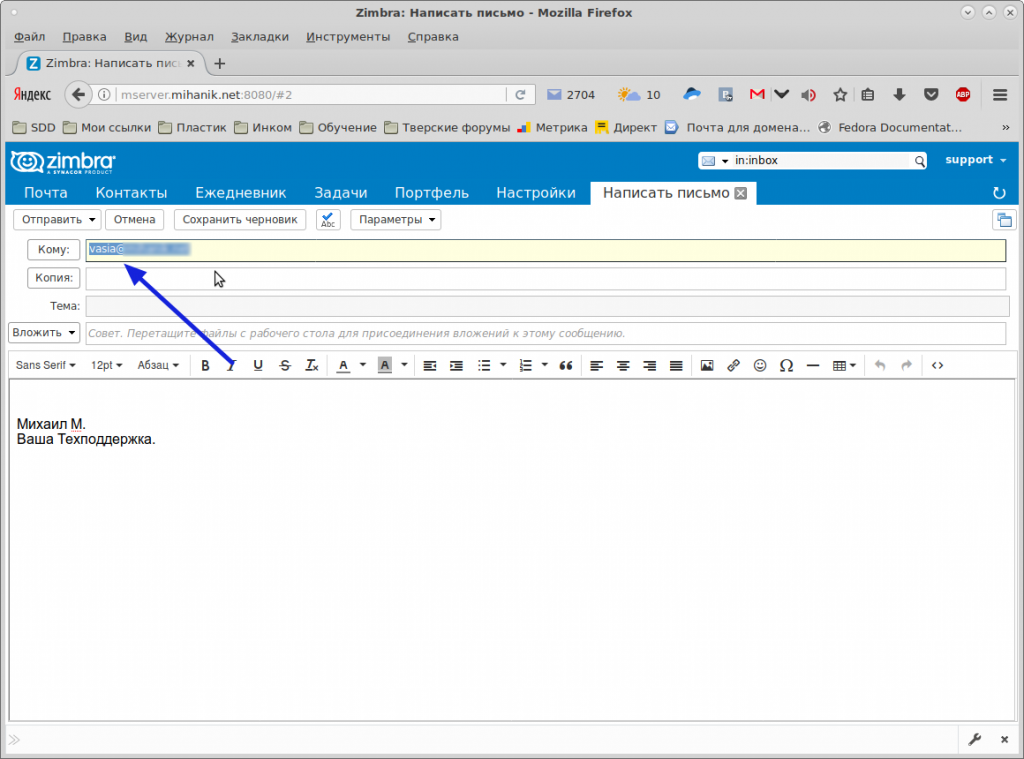Bookmark this page with the star
Screen dimensions: 1024x759
(840, 95)
